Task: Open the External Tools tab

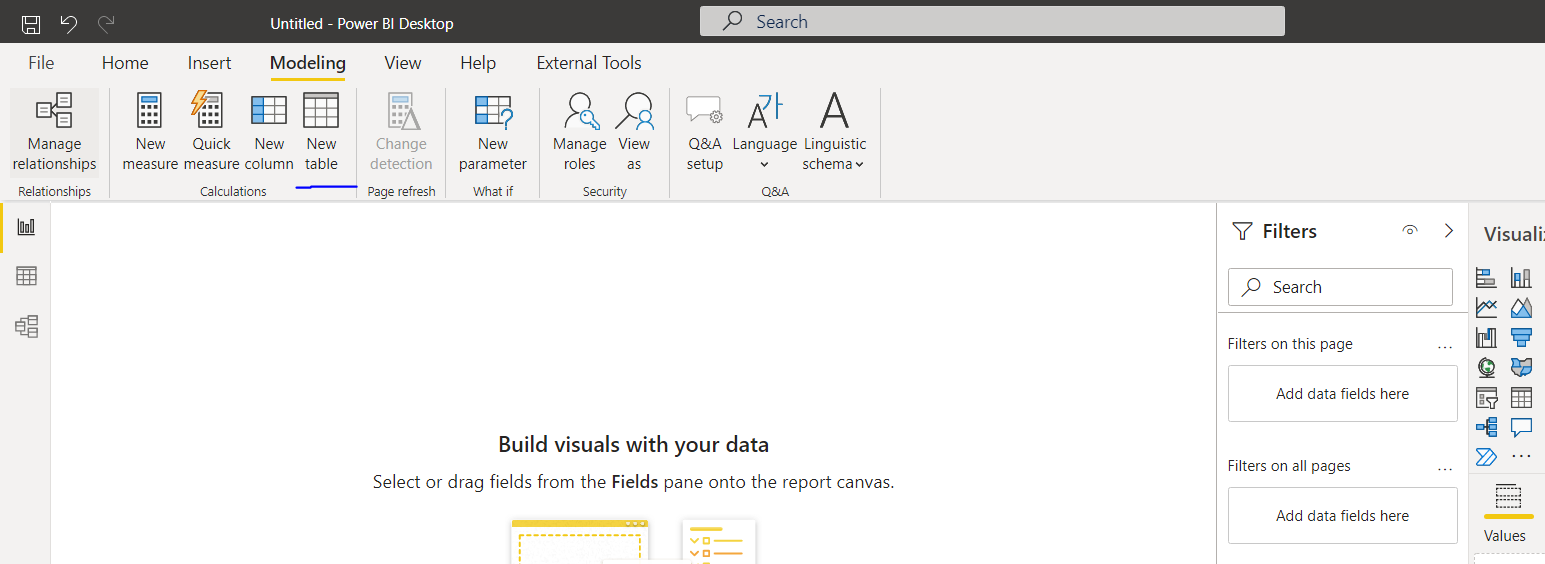Action: pyautogui.click(x=589, y=63)
